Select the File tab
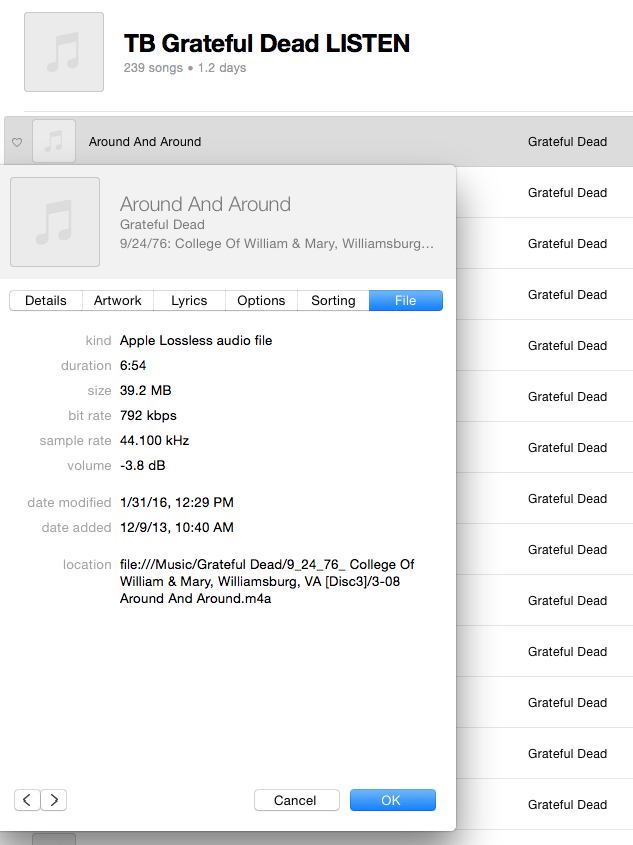Screen dimensions: 633x845 click(405, 301)
